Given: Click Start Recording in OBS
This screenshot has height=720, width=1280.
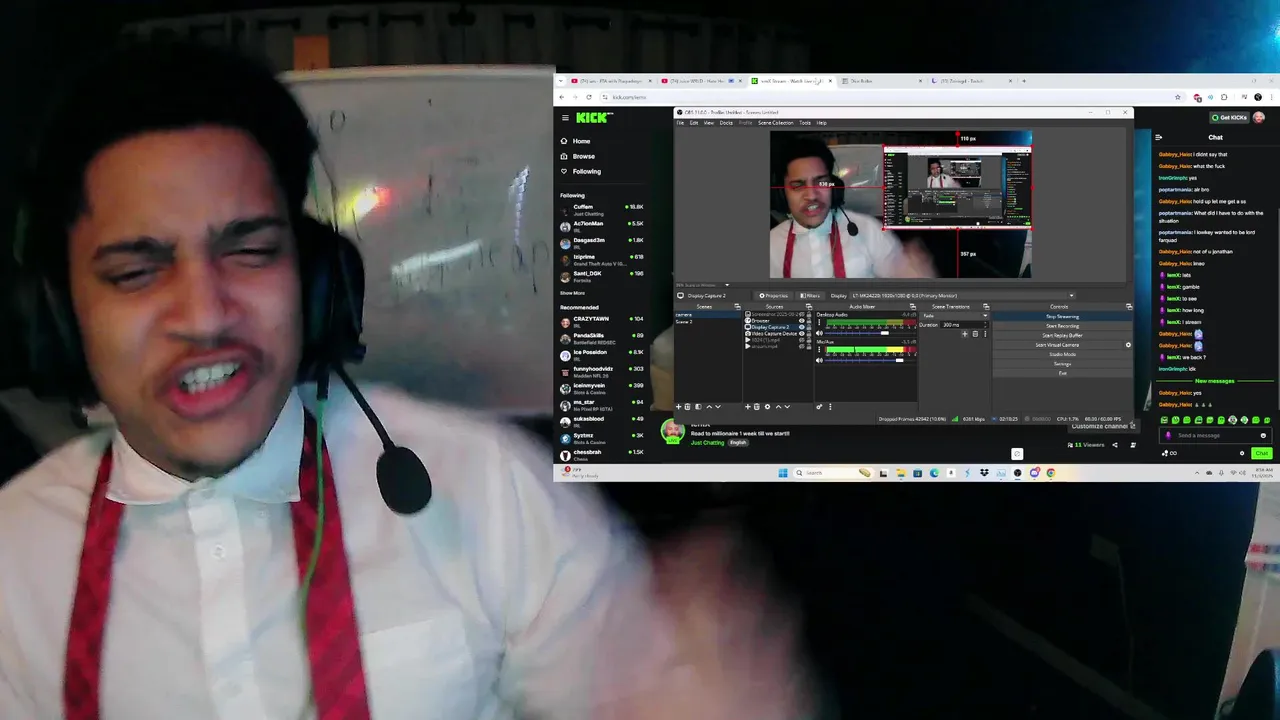Looking at the screenshot, I should pyautogui.click(x=1062, y=326).
